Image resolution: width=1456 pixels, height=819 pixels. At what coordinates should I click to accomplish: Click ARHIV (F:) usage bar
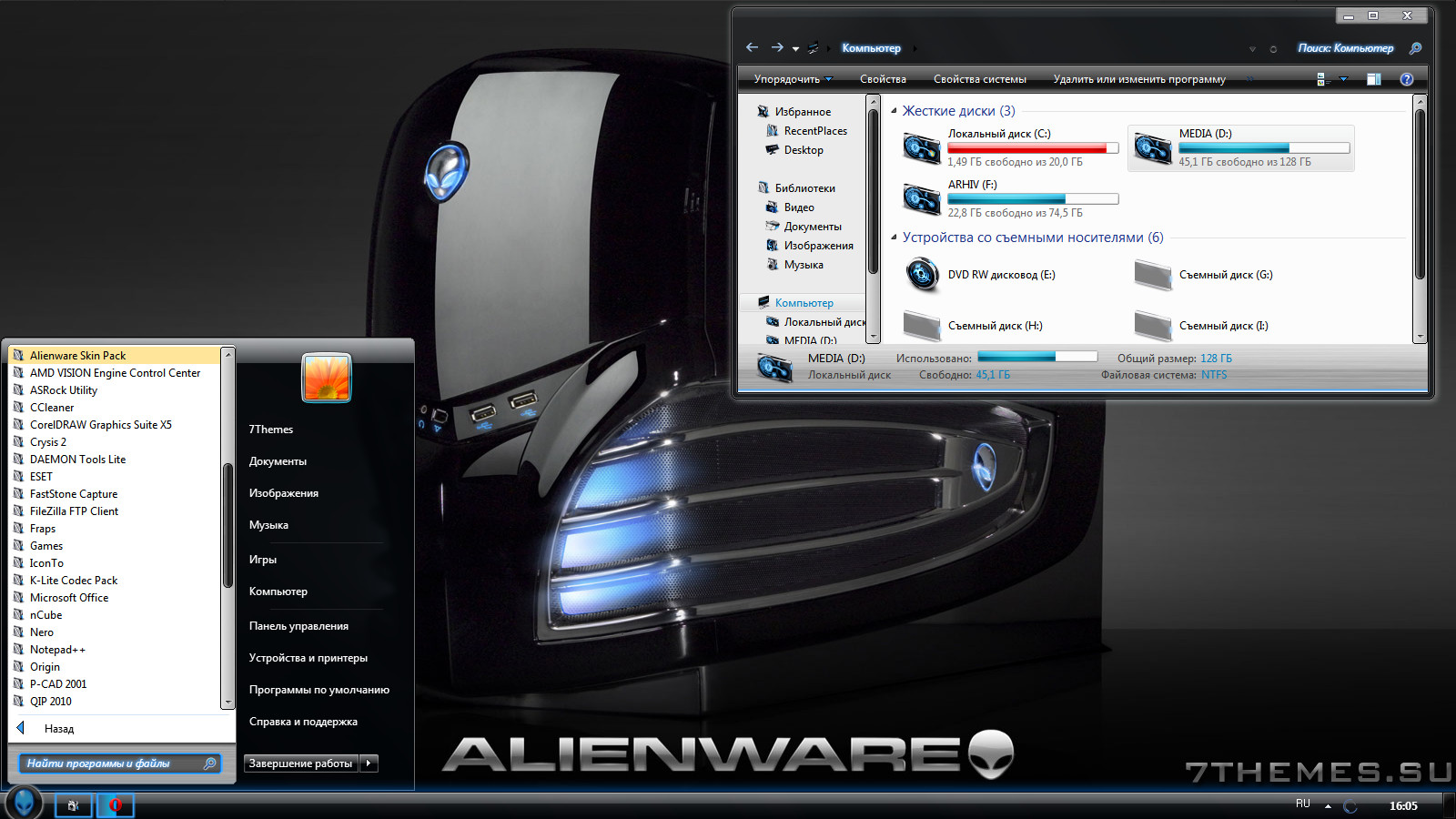pos(1033,198)
